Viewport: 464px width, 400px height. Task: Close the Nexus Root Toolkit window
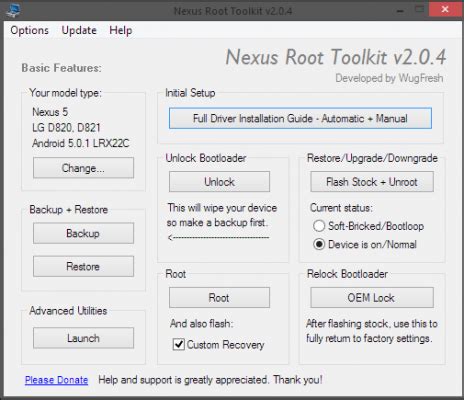pos(445,10)
